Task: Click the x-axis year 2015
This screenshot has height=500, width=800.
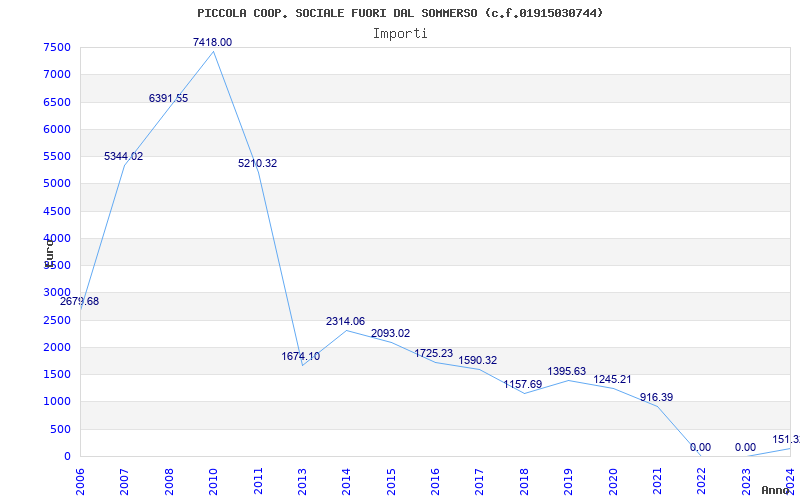Action: 391,481
